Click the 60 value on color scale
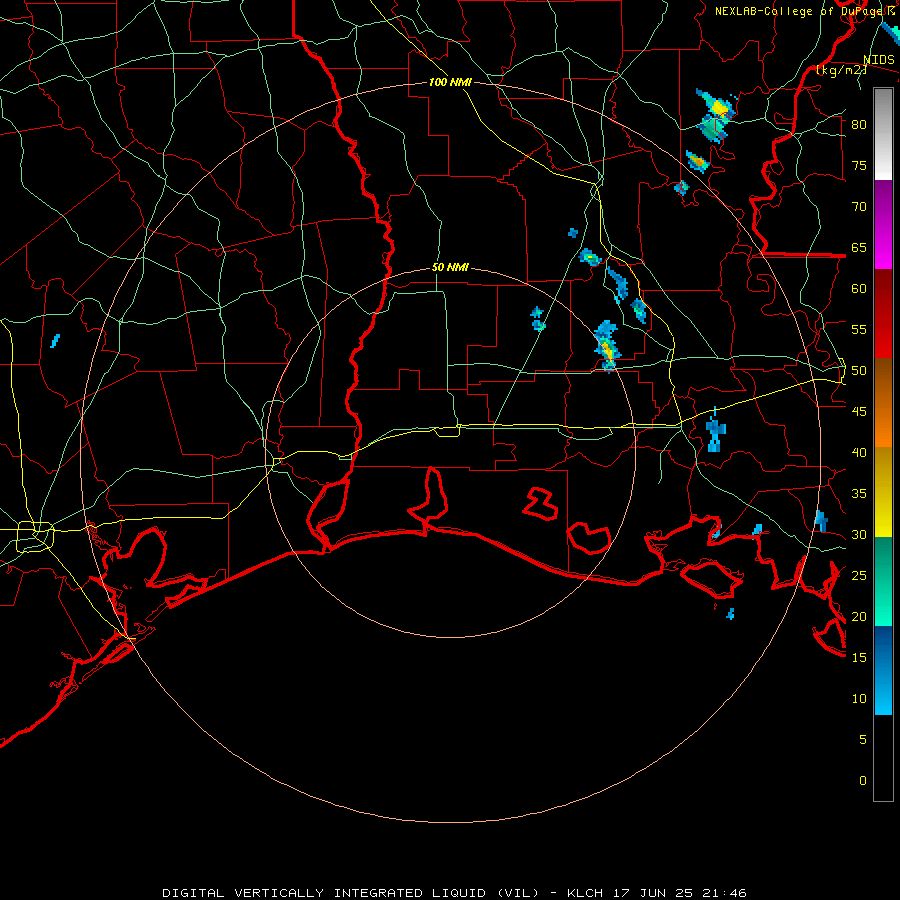900x900 pixels. [859, 289]
